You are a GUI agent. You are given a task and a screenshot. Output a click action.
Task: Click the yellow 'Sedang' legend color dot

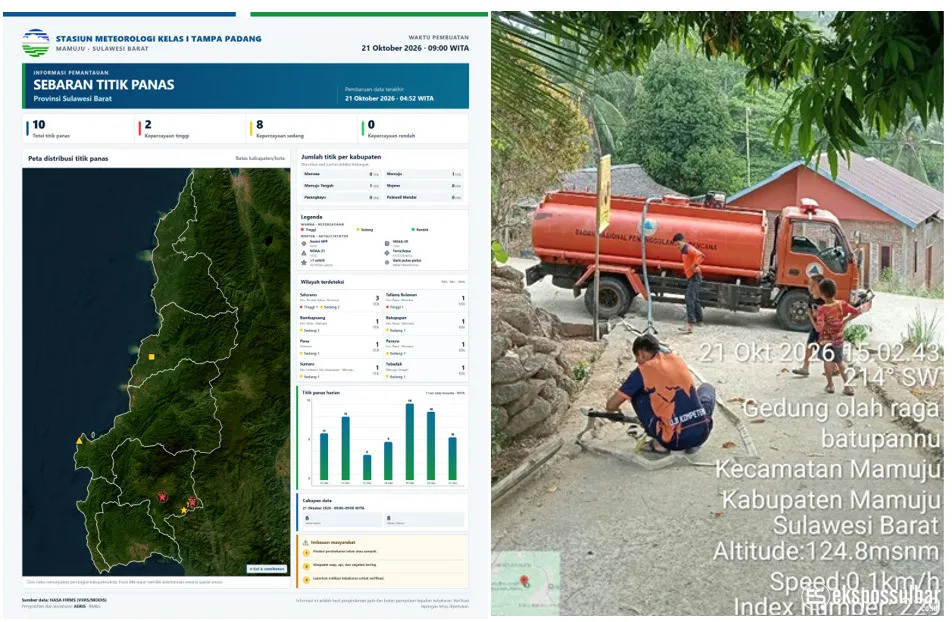(358, 230)
